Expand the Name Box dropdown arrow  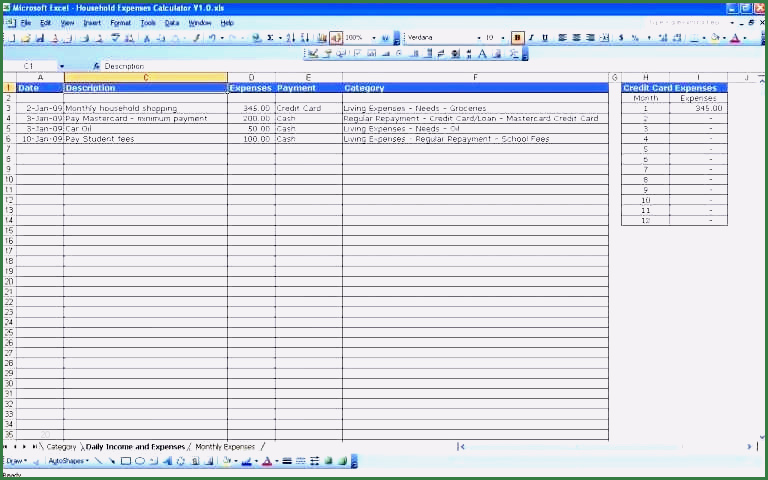pyautogui.click(x=61, y=66)
